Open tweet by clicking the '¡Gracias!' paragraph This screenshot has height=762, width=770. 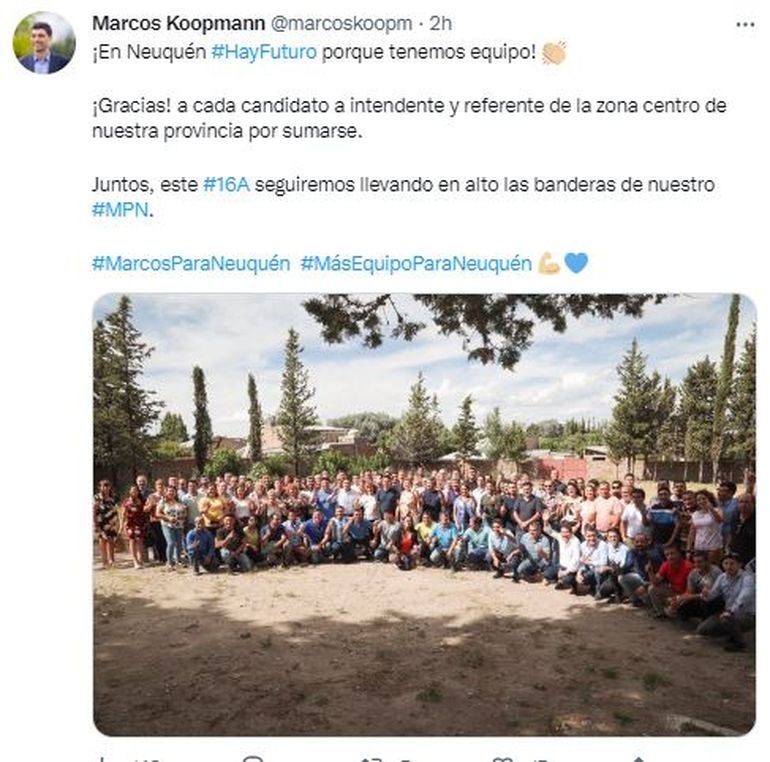point(409,118)
